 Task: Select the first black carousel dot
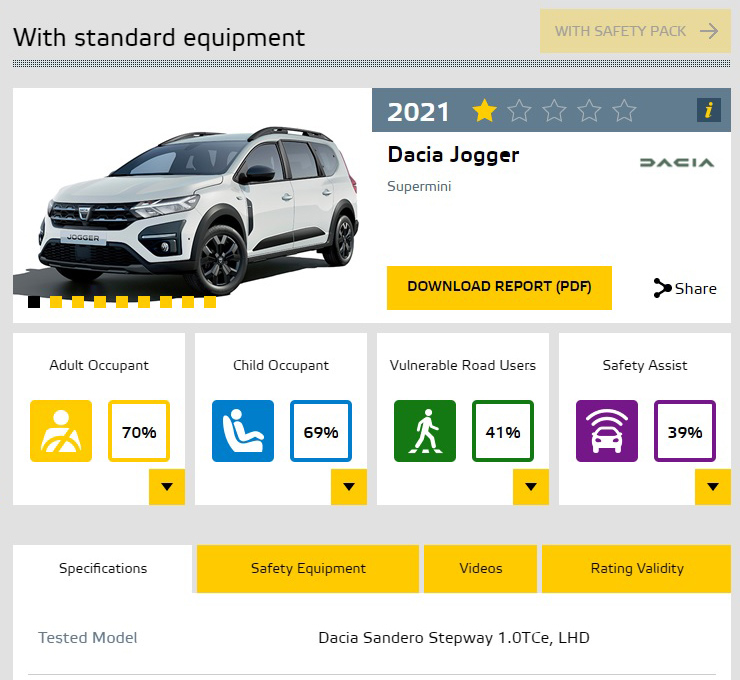click(34, 302)
